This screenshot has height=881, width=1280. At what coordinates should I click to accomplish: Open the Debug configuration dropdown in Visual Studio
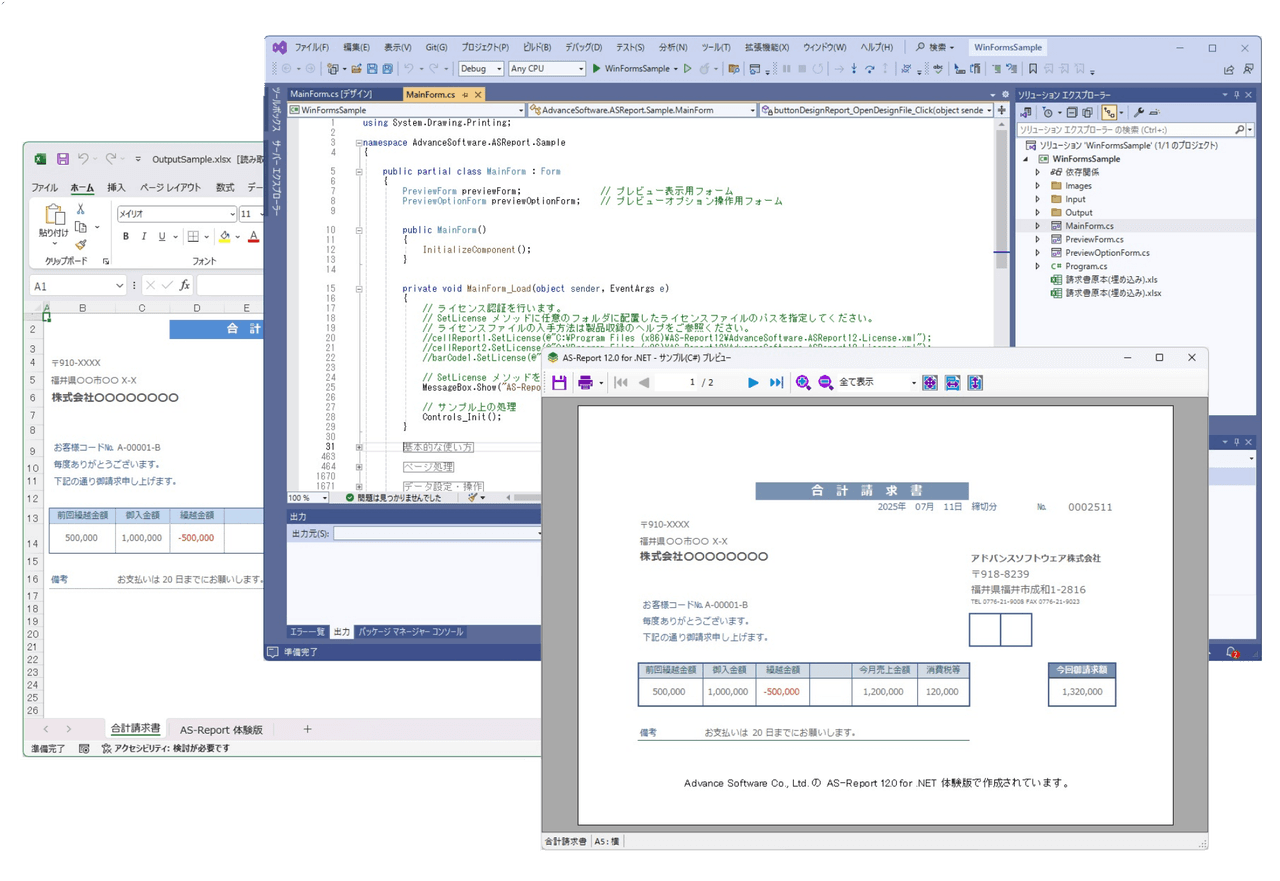480,69
